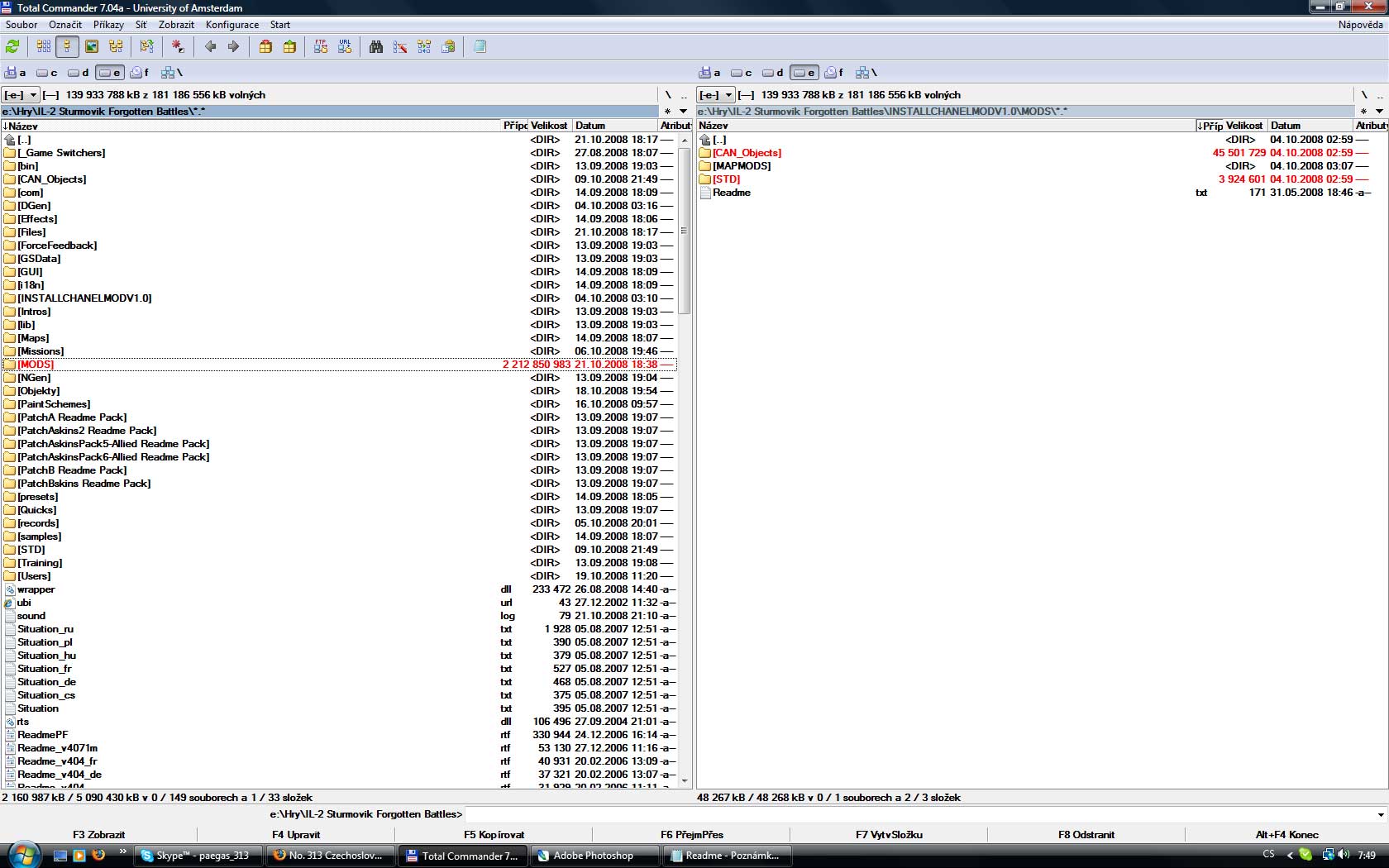Click F8 Odstranit button
The width and height of the screenshot is (1389, 868).
click(1086, 834)
